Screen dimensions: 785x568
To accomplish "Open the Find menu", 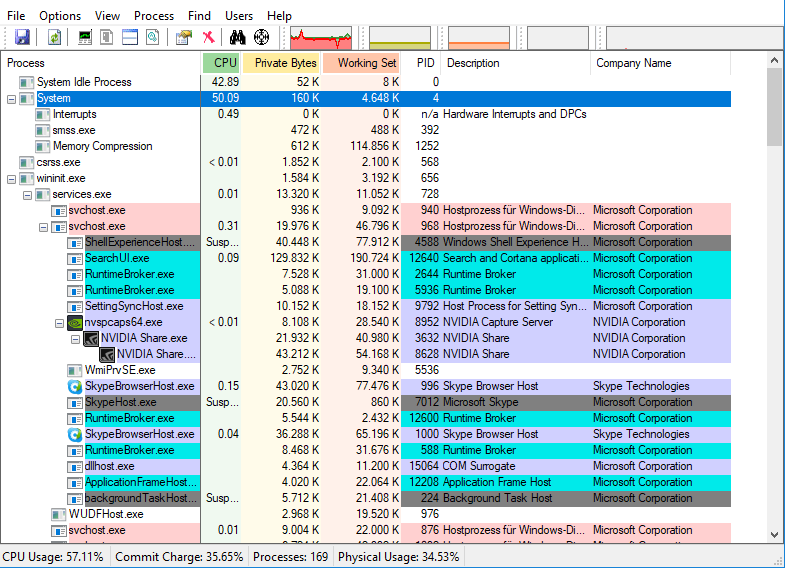I will tap(199, 16).
